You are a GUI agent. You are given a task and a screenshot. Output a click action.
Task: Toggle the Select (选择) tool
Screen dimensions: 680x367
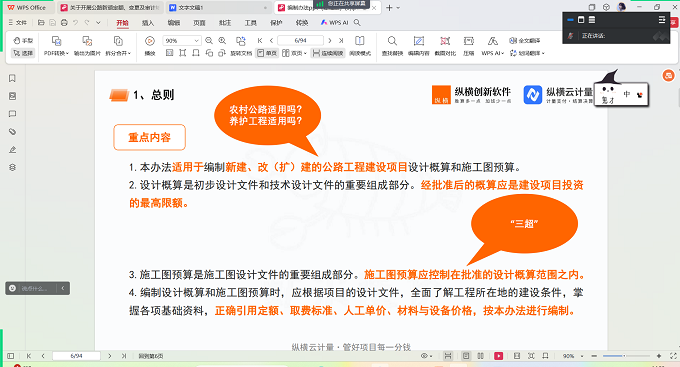tap(23, 53)
